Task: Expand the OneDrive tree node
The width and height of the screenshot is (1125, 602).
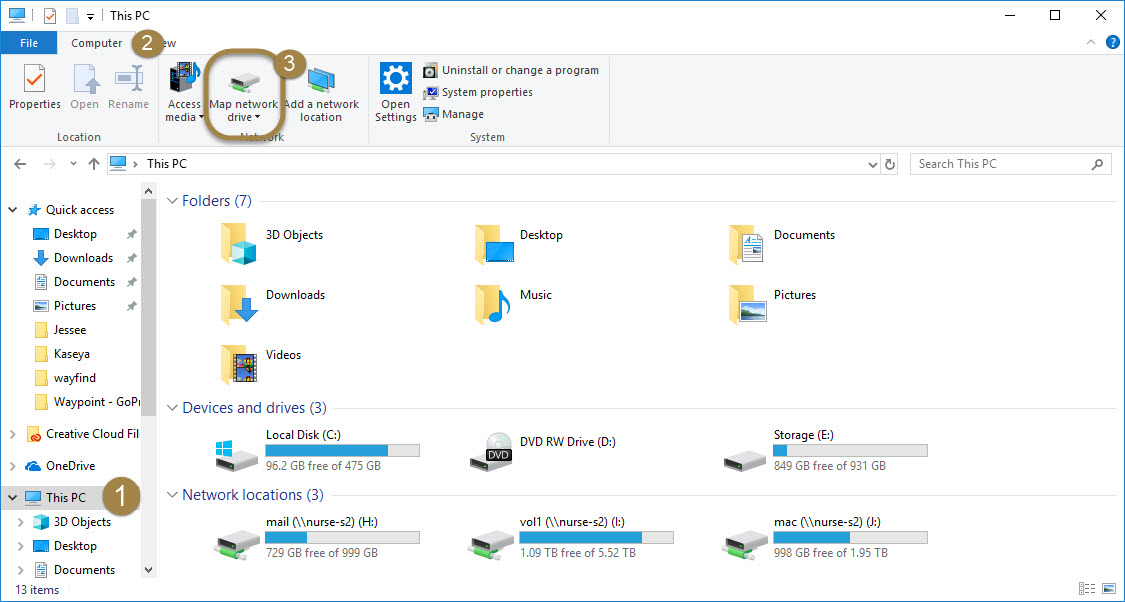Action: [12, 466]
